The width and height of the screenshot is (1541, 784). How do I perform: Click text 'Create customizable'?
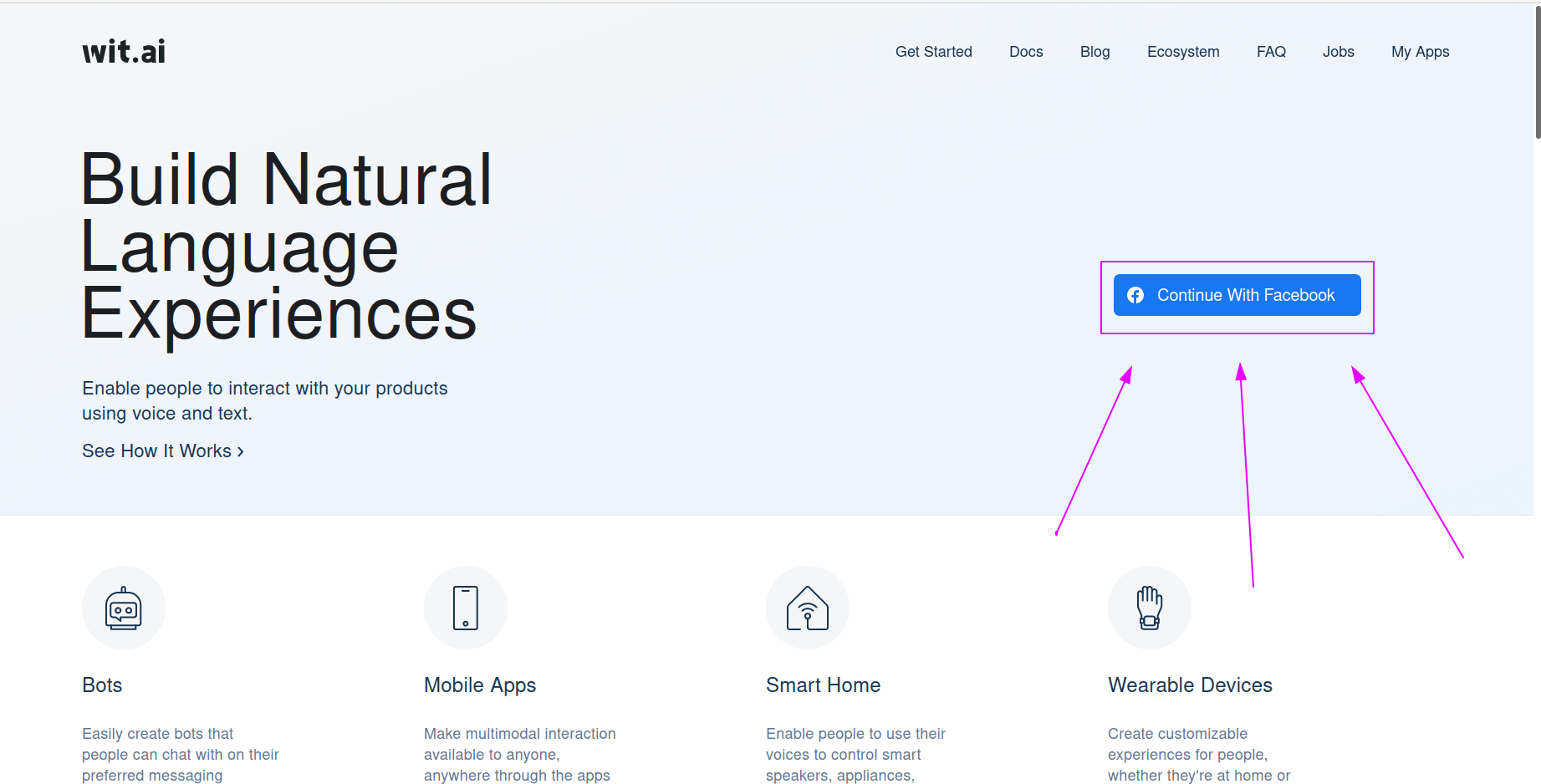point(1177,734)
